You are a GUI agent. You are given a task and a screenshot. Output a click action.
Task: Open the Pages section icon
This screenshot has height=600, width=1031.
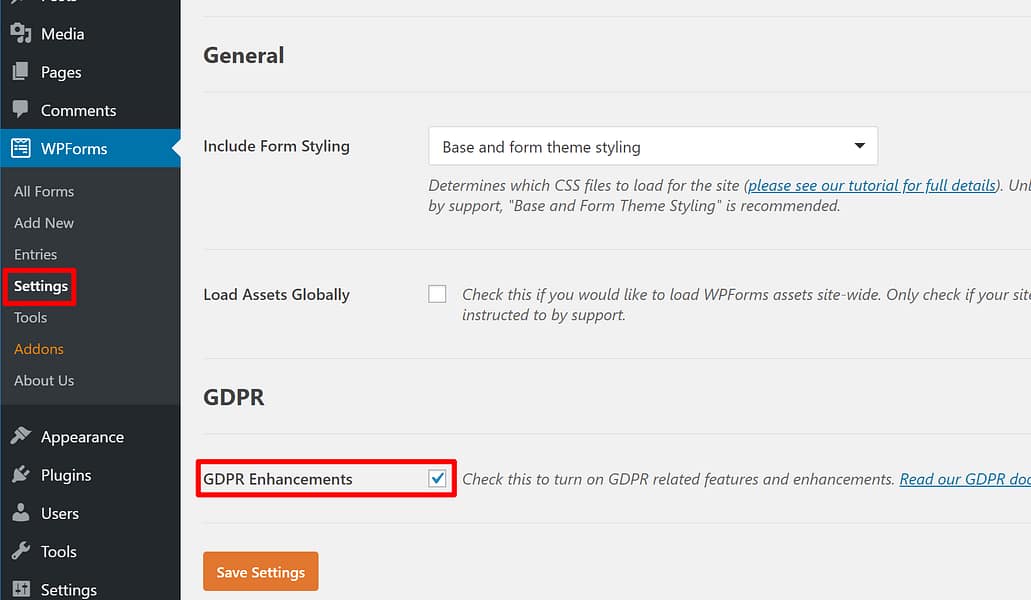click(x=21, y=72)
